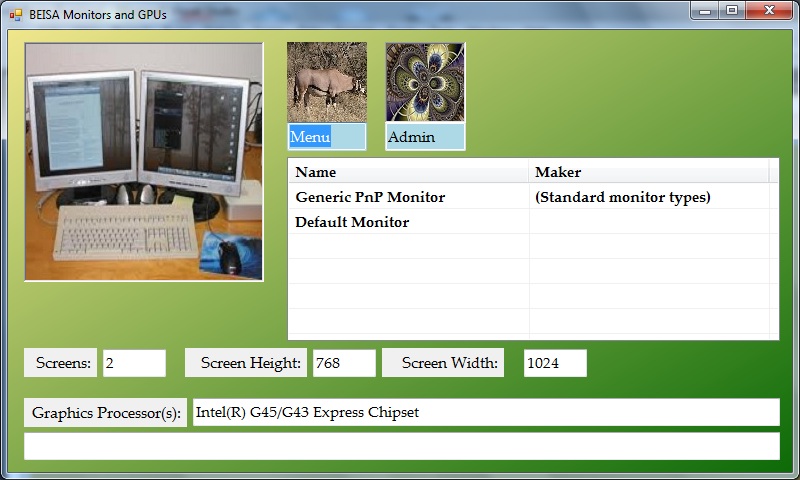
Task: Click the fractal picture above Admin
Action: coord(425,82)
